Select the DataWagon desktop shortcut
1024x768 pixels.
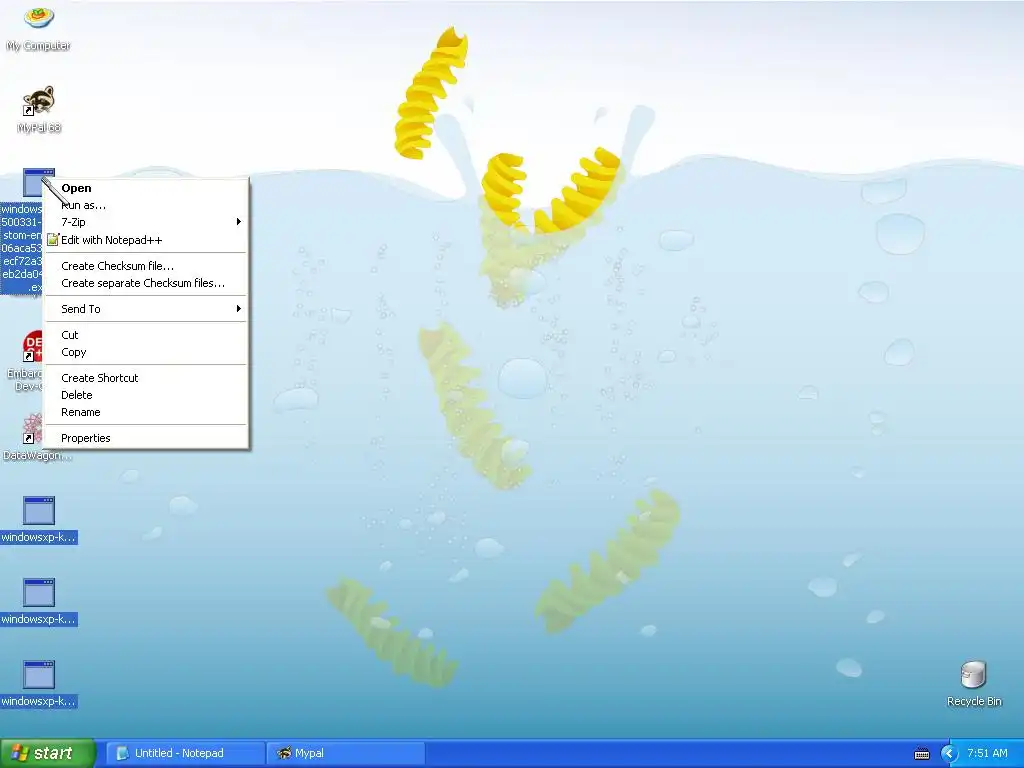coord(37,436)
